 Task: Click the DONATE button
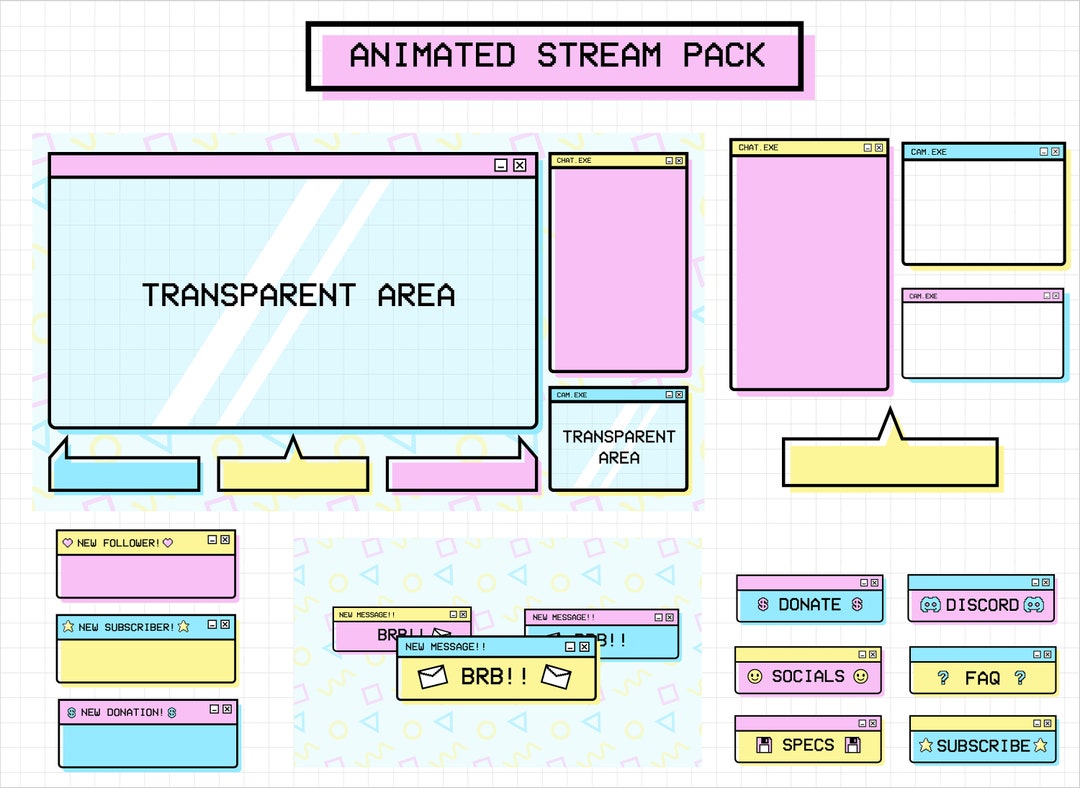pos(808,604)
